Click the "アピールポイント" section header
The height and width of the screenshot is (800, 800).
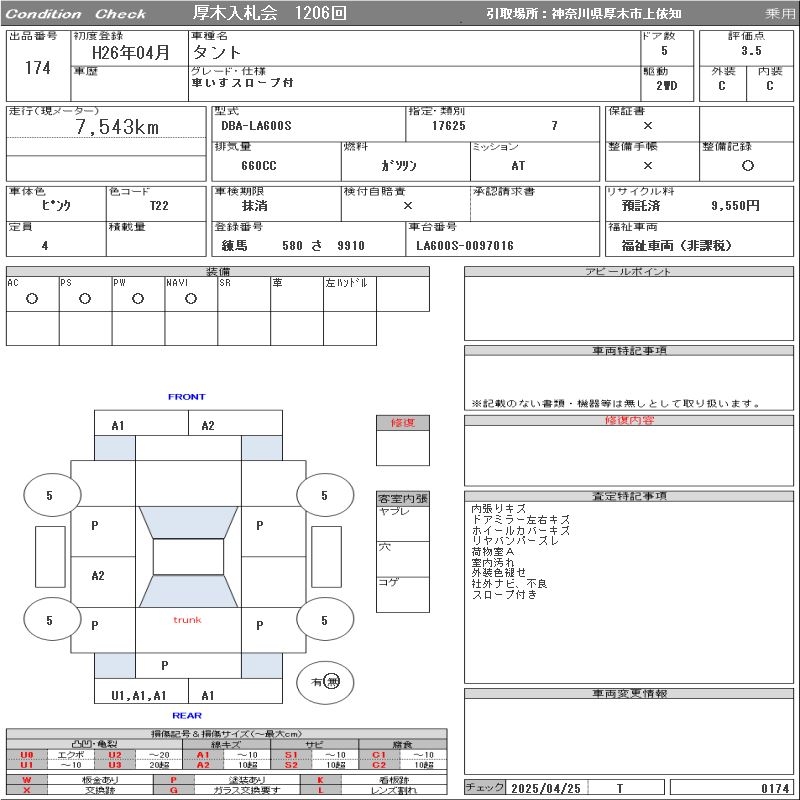628,271
